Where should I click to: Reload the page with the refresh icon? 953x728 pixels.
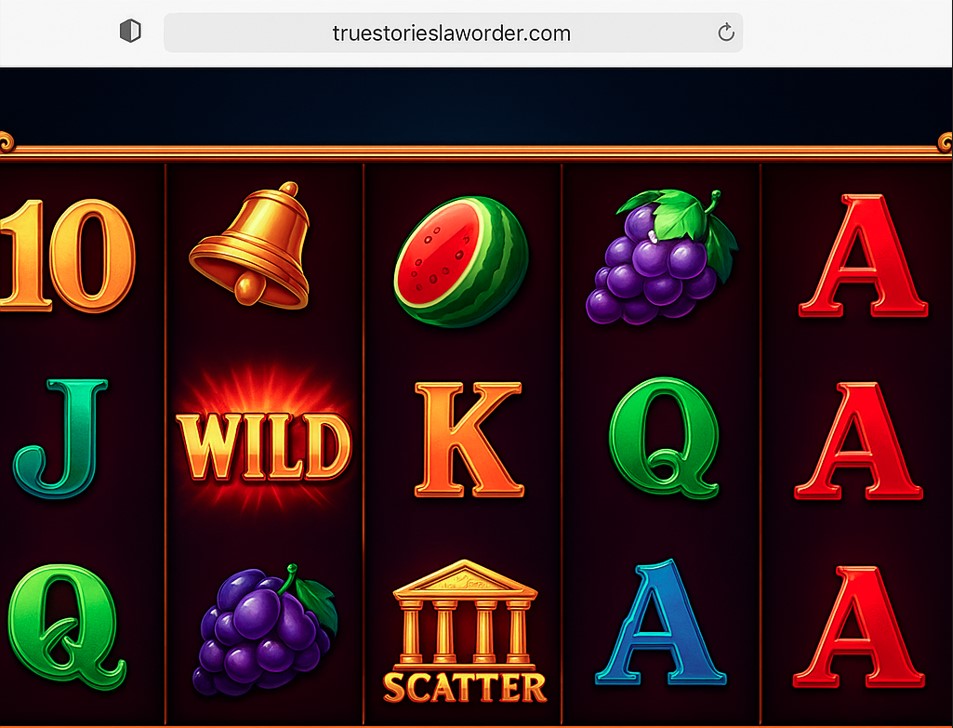coord(726,32)
